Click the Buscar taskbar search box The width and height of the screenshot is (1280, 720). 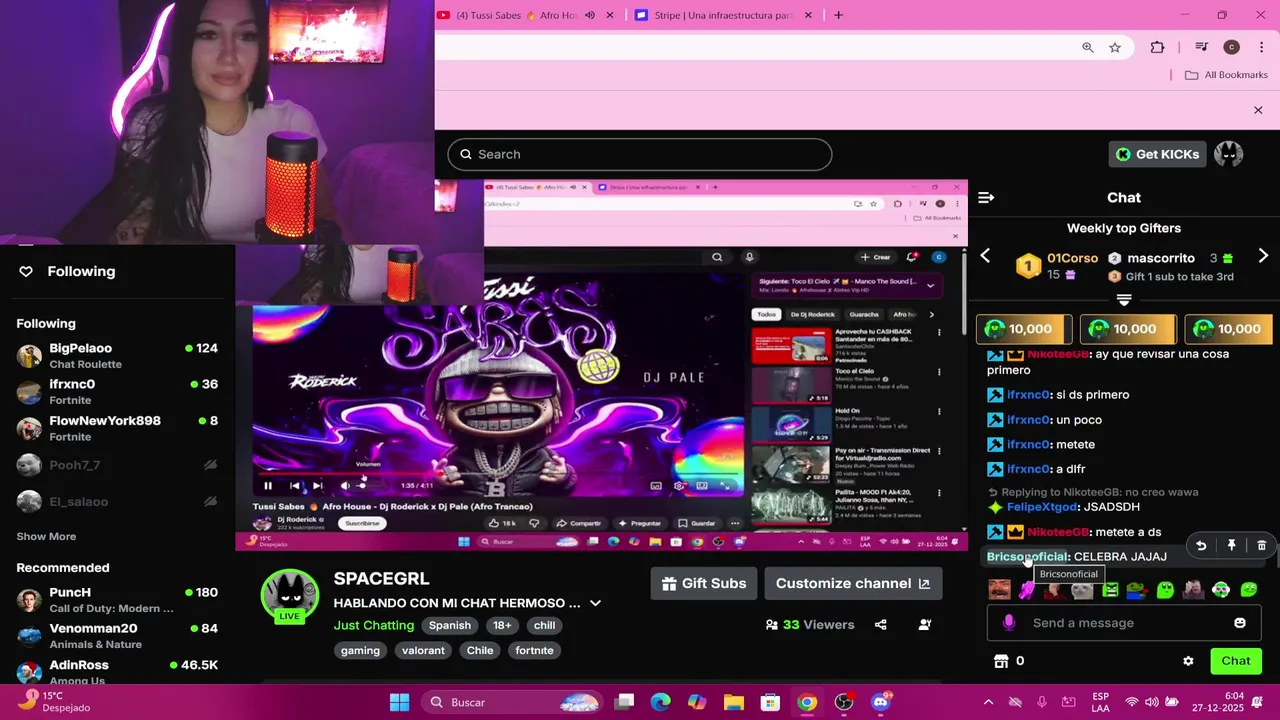coord(511,702)
